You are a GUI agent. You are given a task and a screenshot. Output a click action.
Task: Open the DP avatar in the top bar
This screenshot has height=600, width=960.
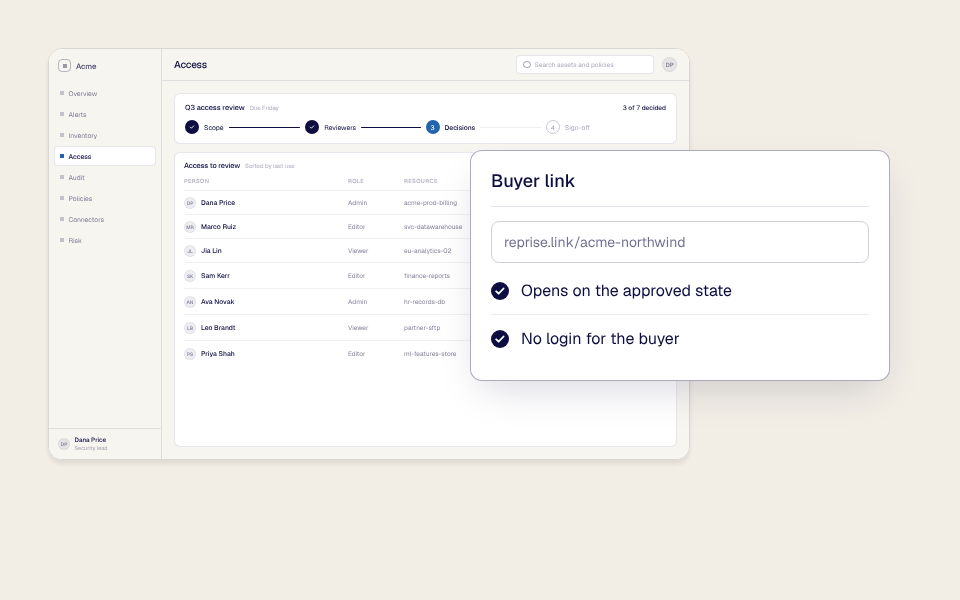pos(669,64)
